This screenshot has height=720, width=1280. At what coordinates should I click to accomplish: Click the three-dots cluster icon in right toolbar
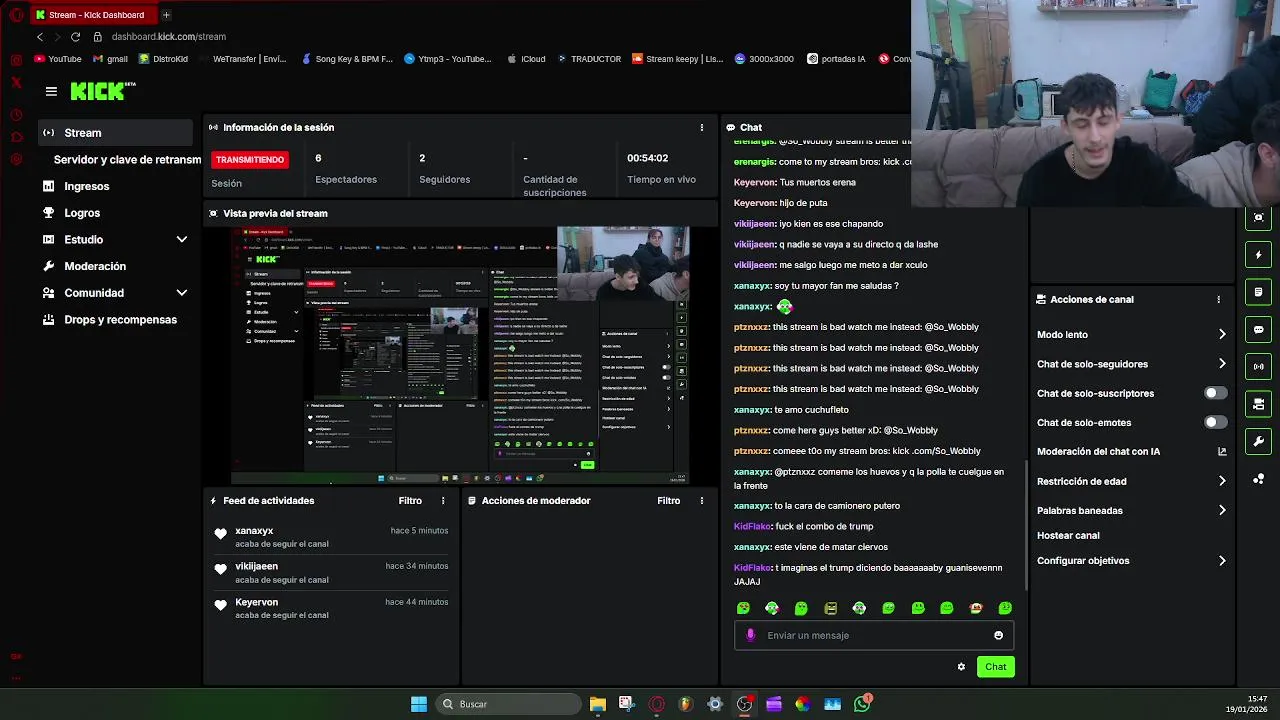coord(1258,479)
